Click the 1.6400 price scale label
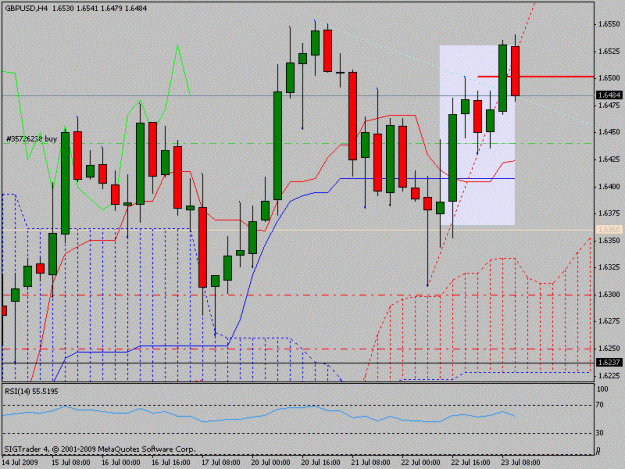The image size is (625, 469). point(609,186)
